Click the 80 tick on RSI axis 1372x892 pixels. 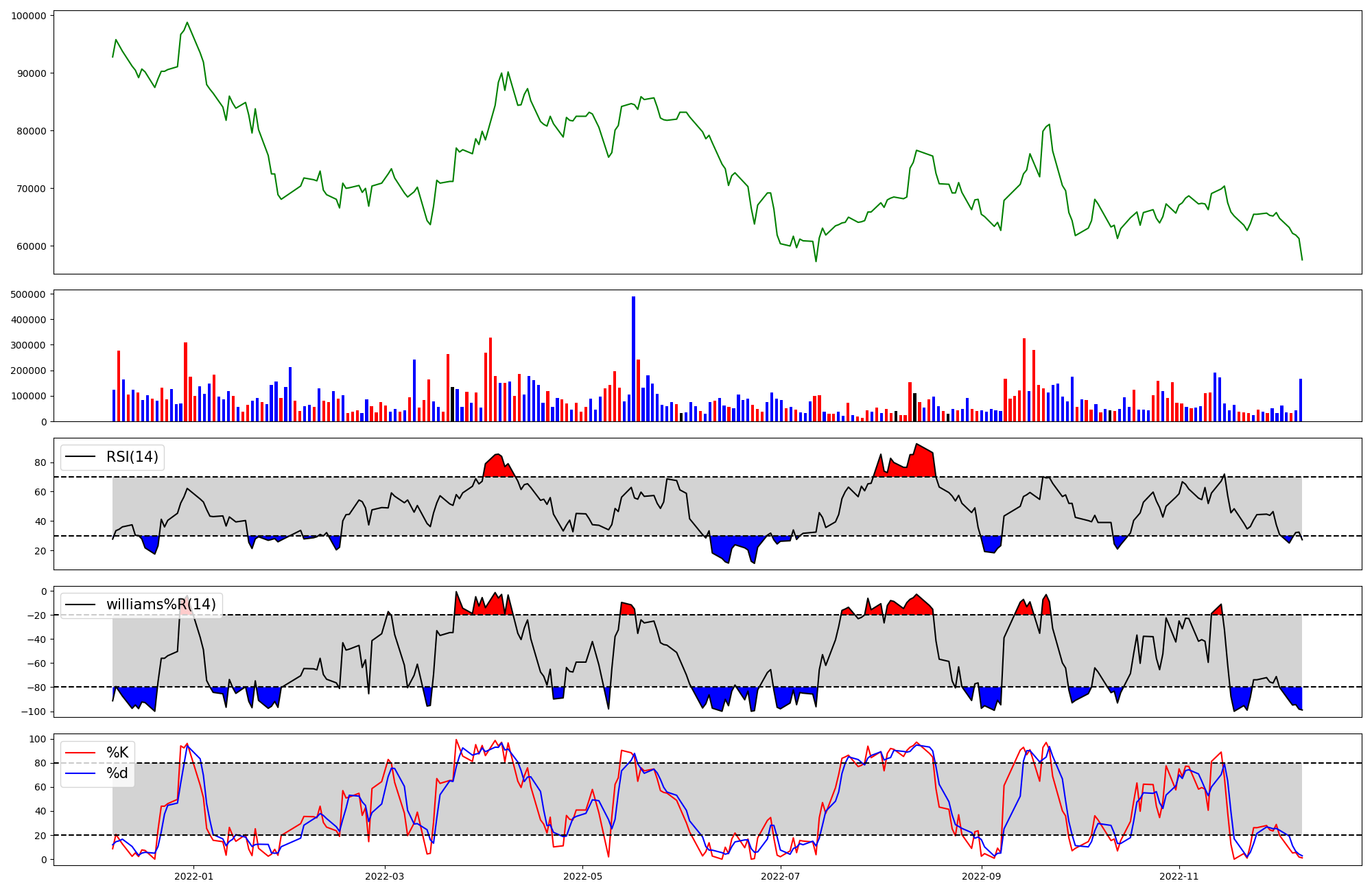(x=40, y=462)
